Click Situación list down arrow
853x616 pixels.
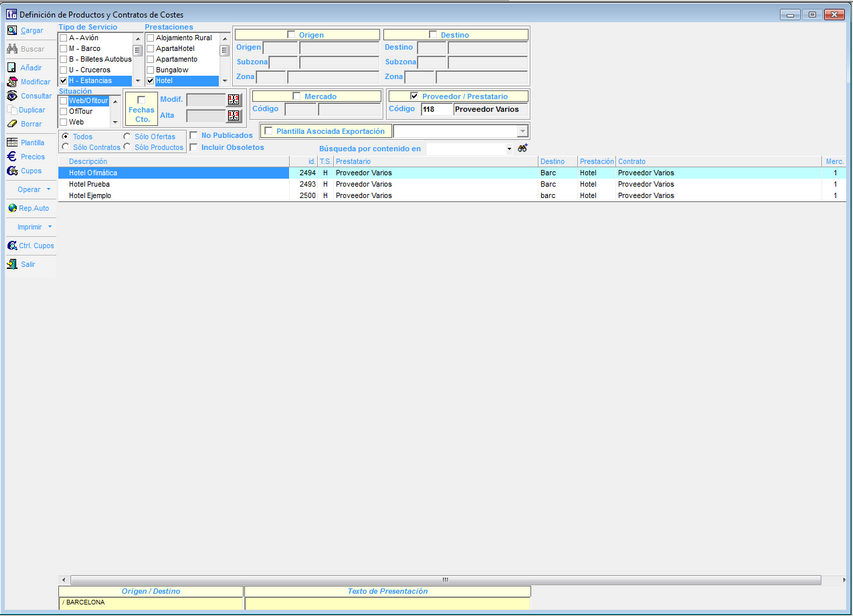coord(115,122)
